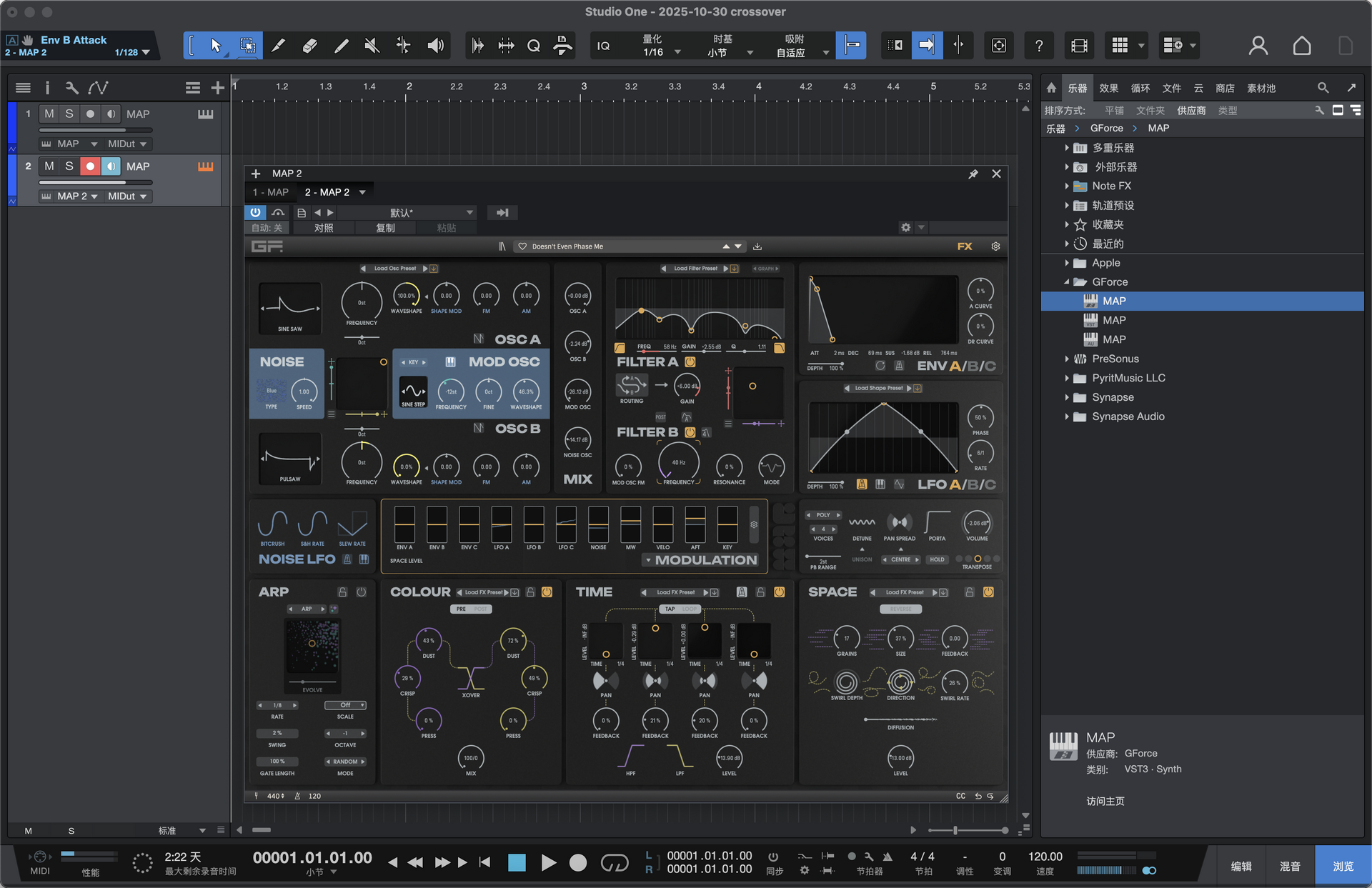Image resolution: width=1372 pixels, height=888 pixels.
Task: Open the 访问主页 link
Action: coord(1105,801)
